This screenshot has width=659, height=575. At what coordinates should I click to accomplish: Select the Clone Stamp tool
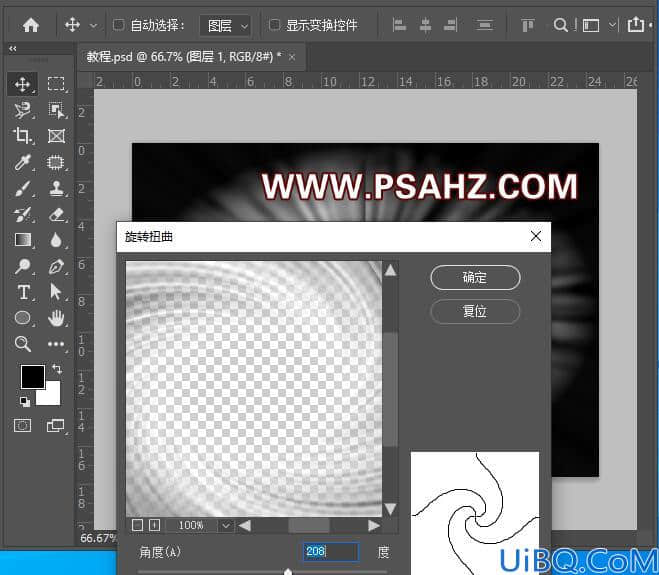tap(56, 188)
